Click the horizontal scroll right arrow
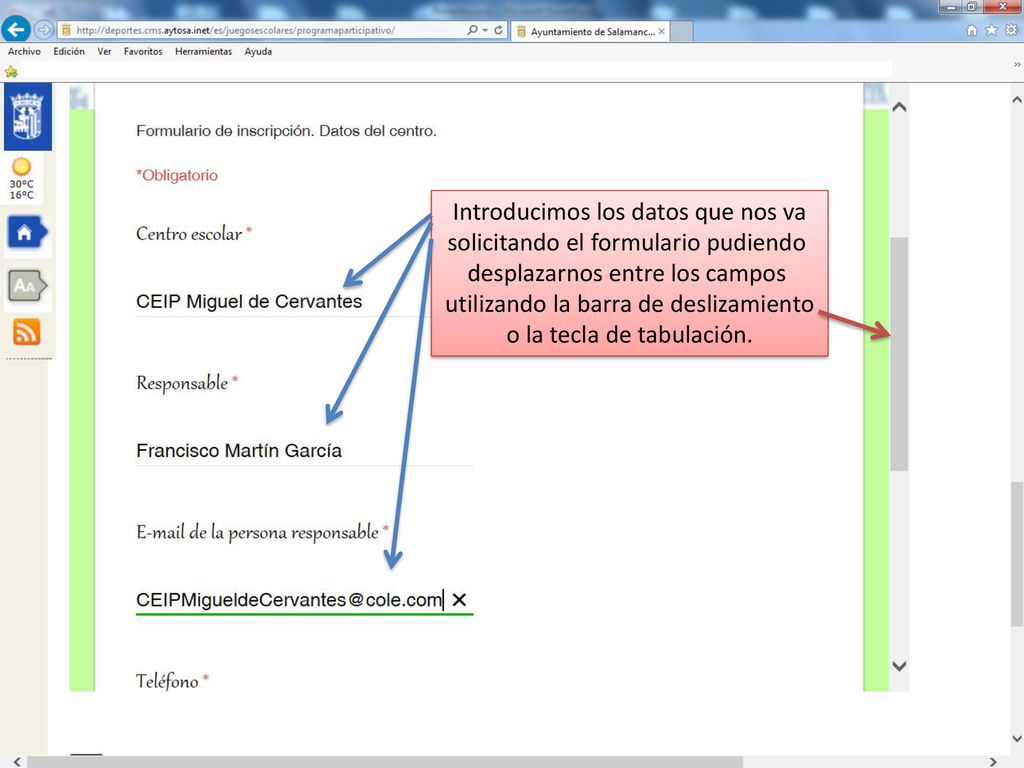Image resolution: width=1024 pixels, height=768 pixels. pos(993,761)
